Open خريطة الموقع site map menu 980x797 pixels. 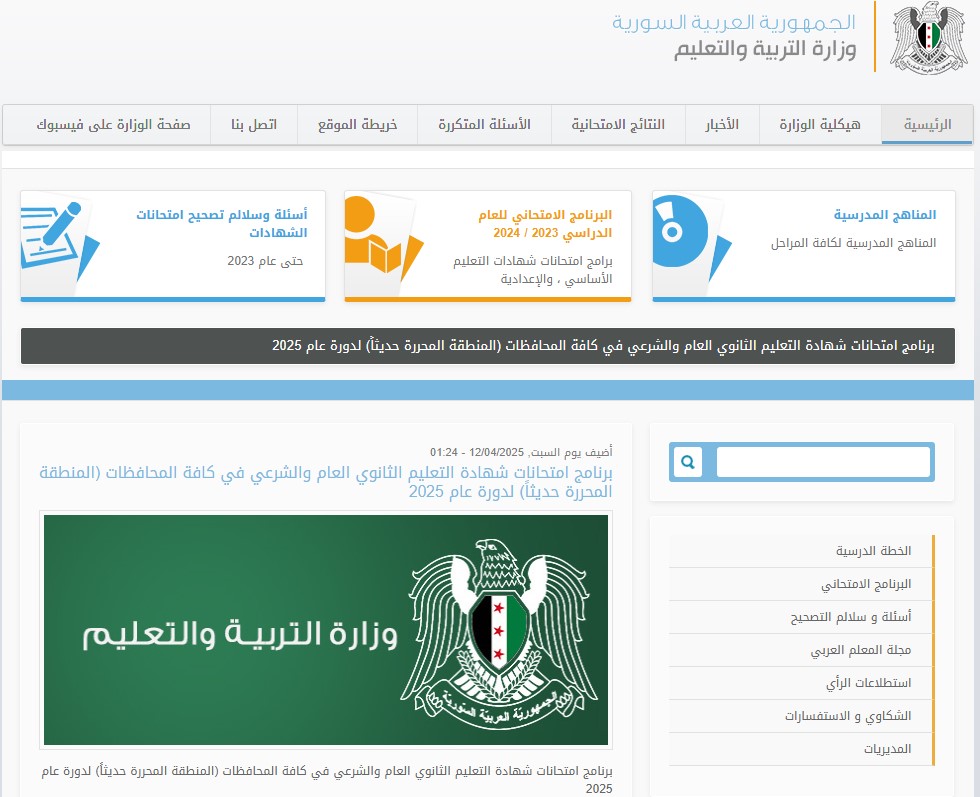point(358,124)
